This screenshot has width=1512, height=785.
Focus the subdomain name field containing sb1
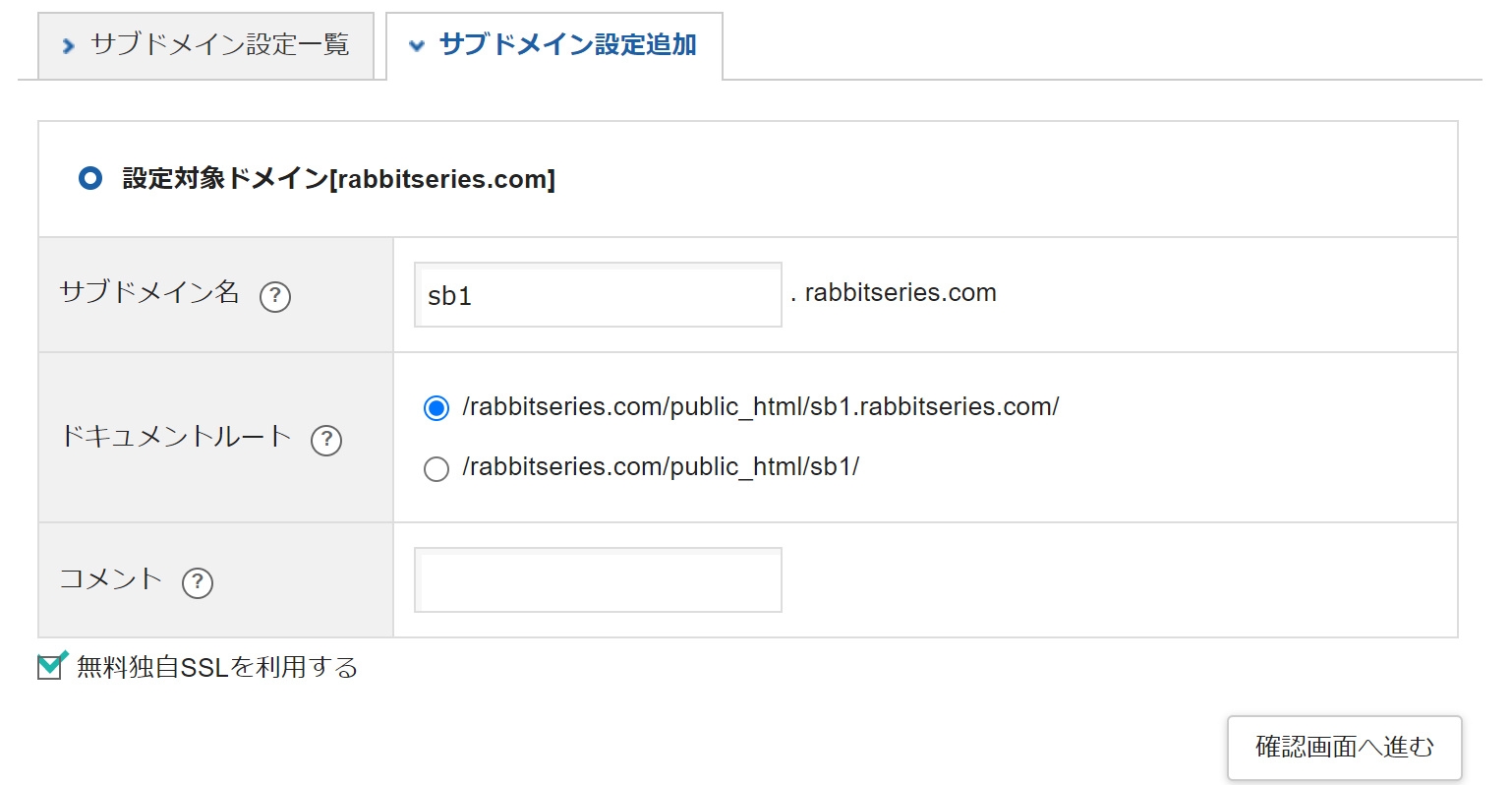pyautogui.click(x=598, y=295)
